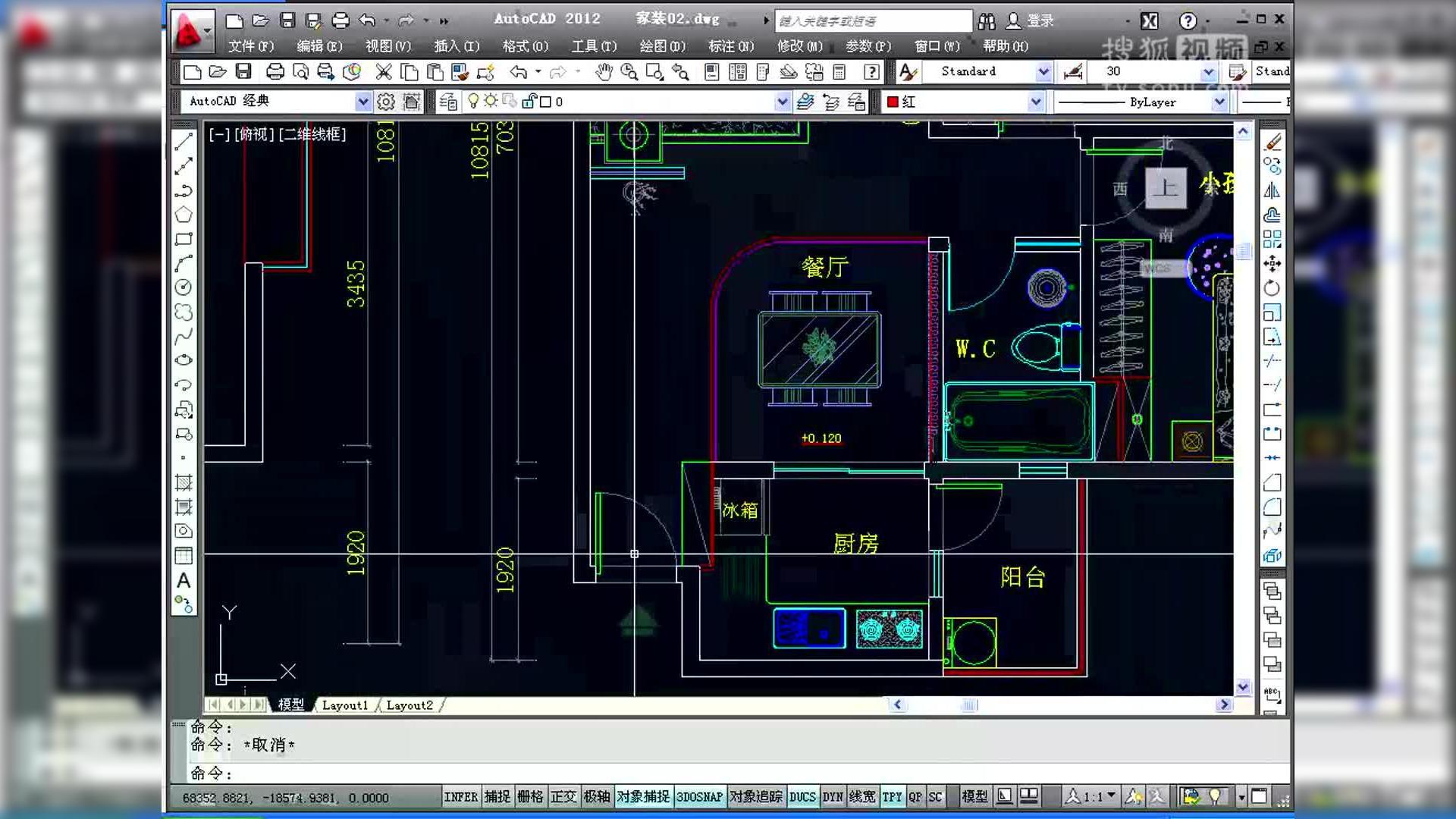The width and height of the screenshot is (1456, 819).
Task: Open the 红 color control swatch
Action: click(x=893, y=102)
